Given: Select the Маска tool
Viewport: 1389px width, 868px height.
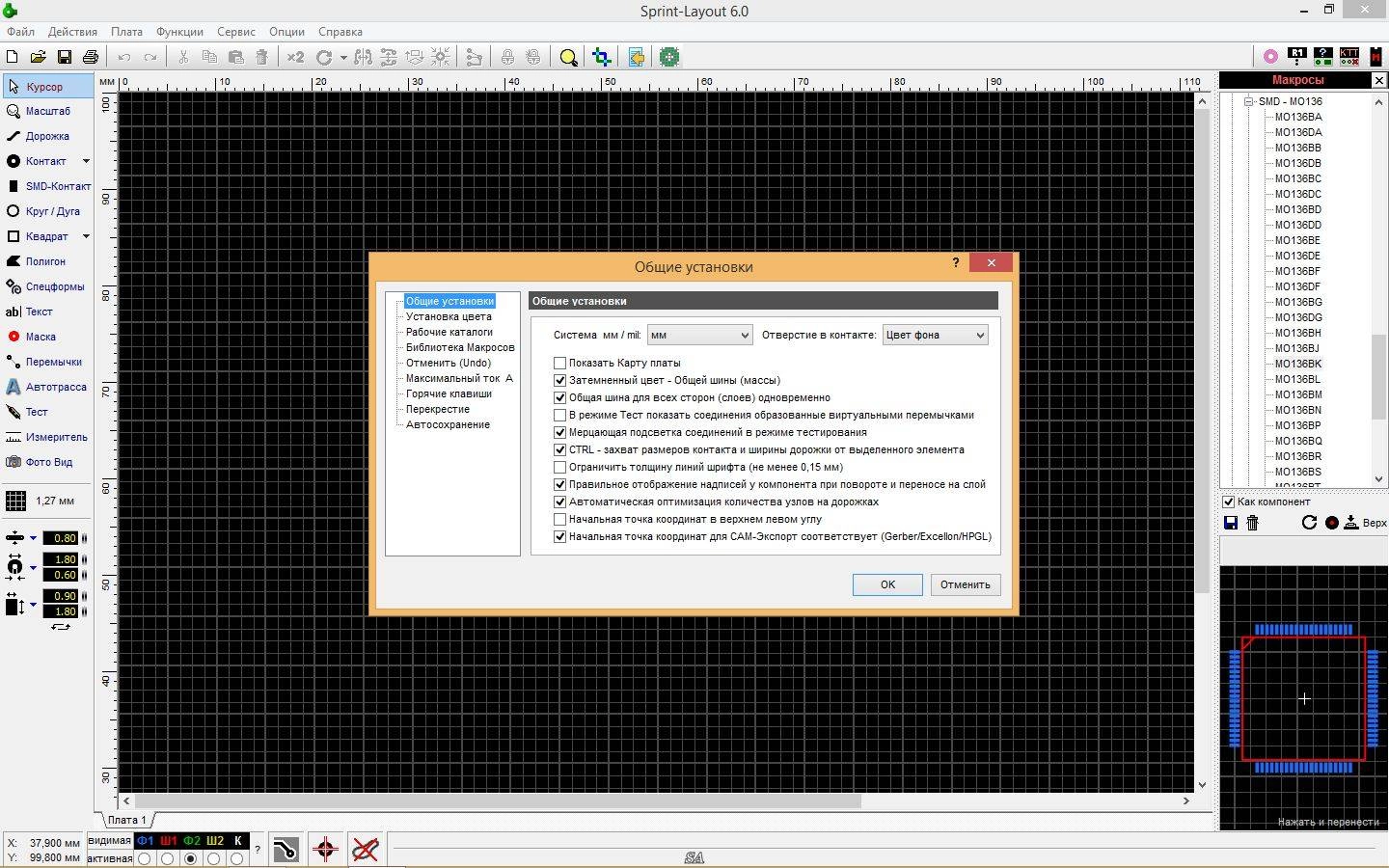Looking at the screenshot, I should pyautogui.click(x=47, y=337).
